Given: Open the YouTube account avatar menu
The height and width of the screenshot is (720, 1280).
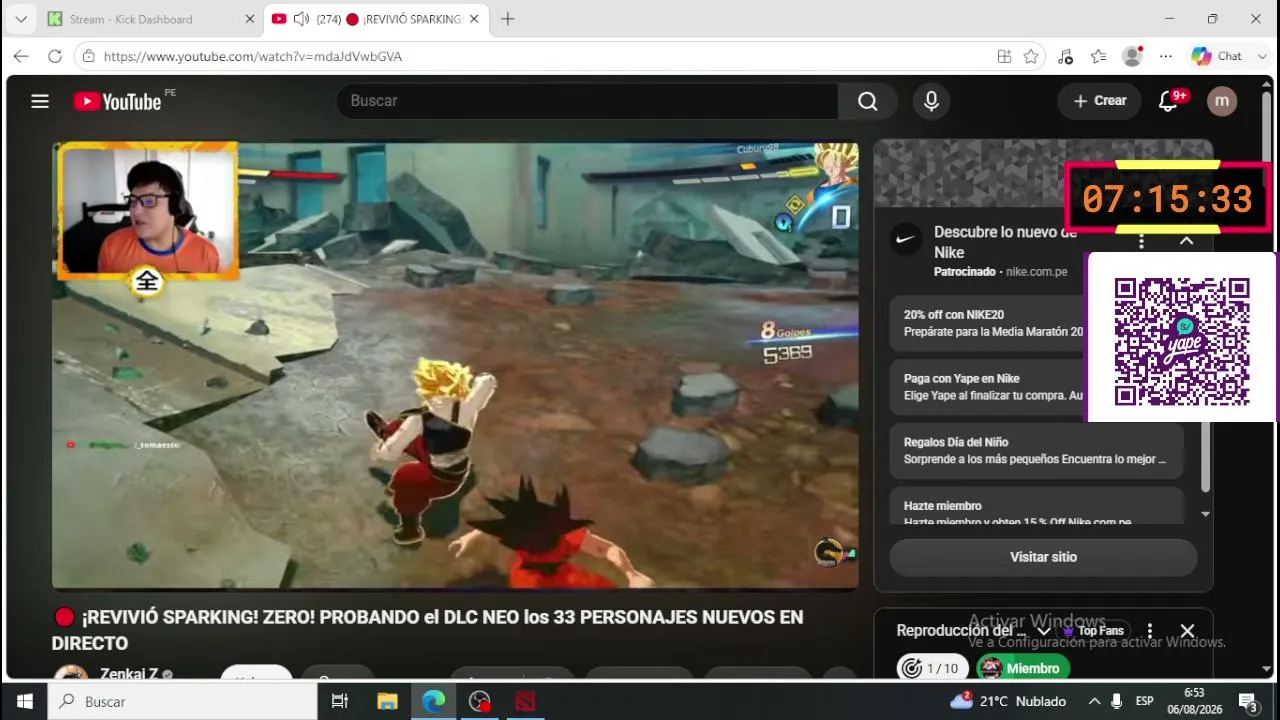Looking at the screenshot, I should pos(1222,101).
